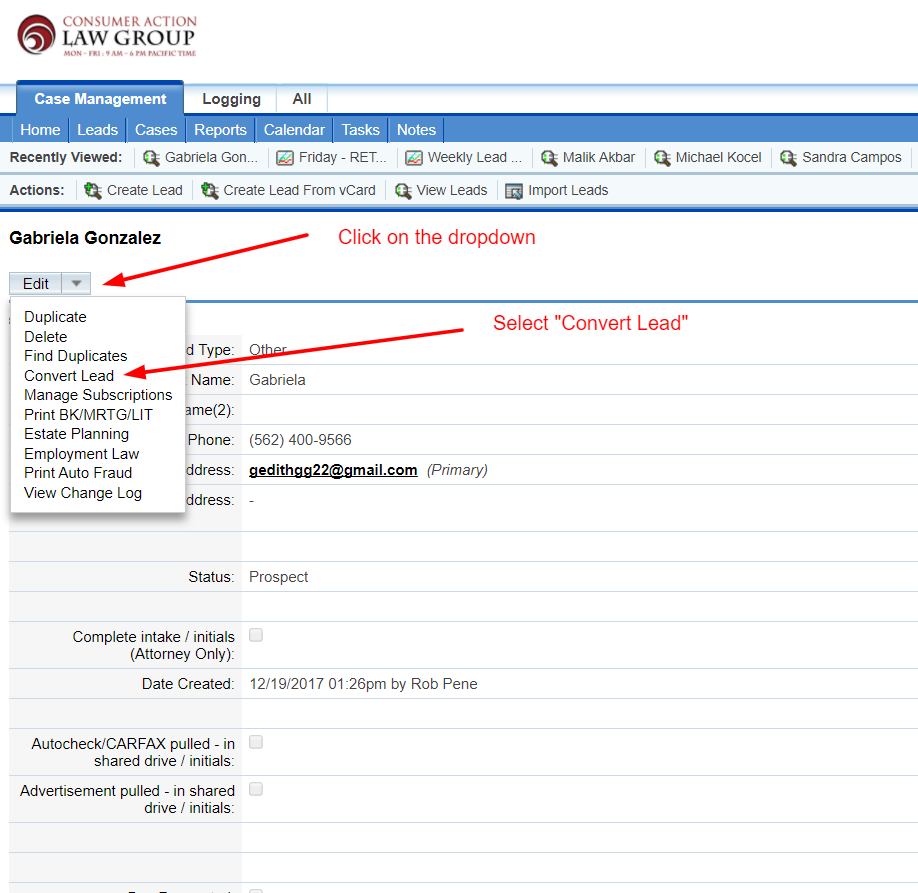The image size is (918, 893).
Task: Click the Create Lead From vCard icon
Action: pos(210,190)
